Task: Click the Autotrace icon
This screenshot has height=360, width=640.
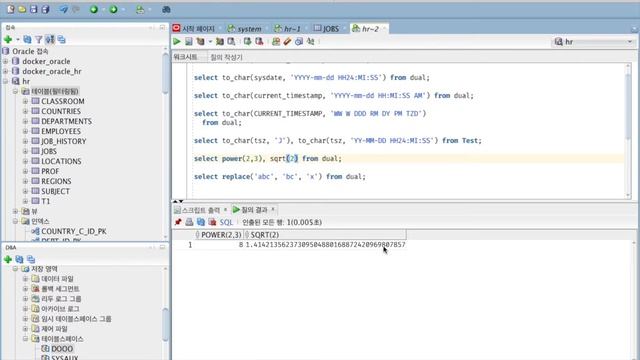Action: [220, 41]
